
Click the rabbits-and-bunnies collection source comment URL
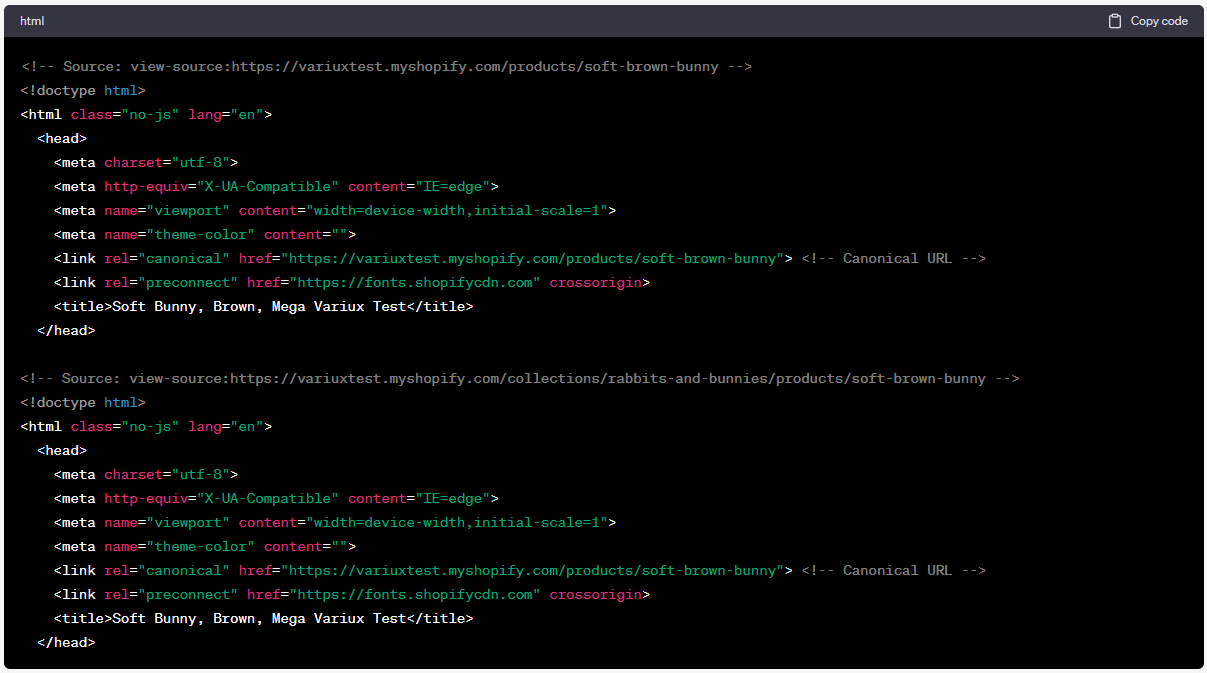[x=520, y=378]
